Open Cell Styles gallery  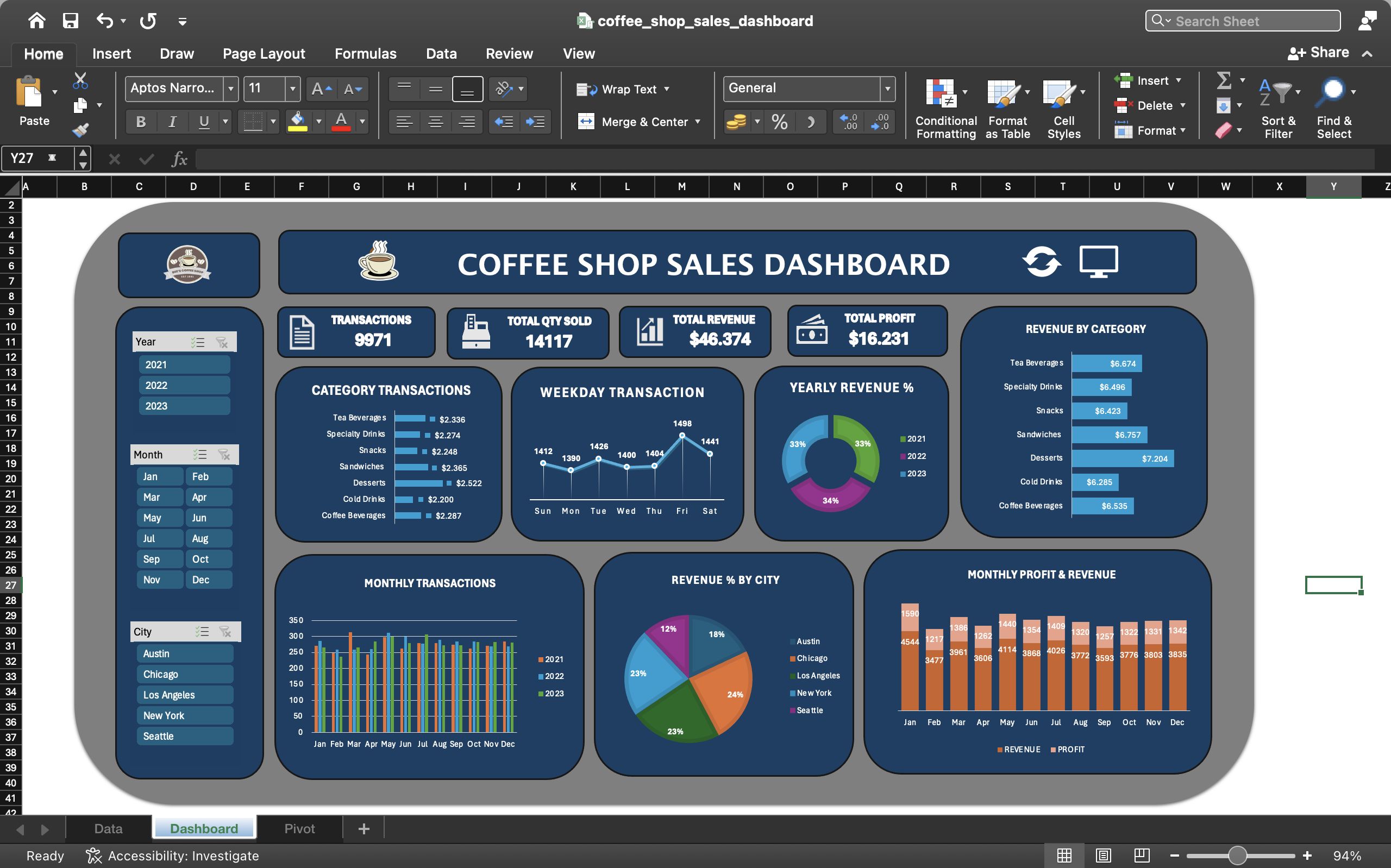1063,108
